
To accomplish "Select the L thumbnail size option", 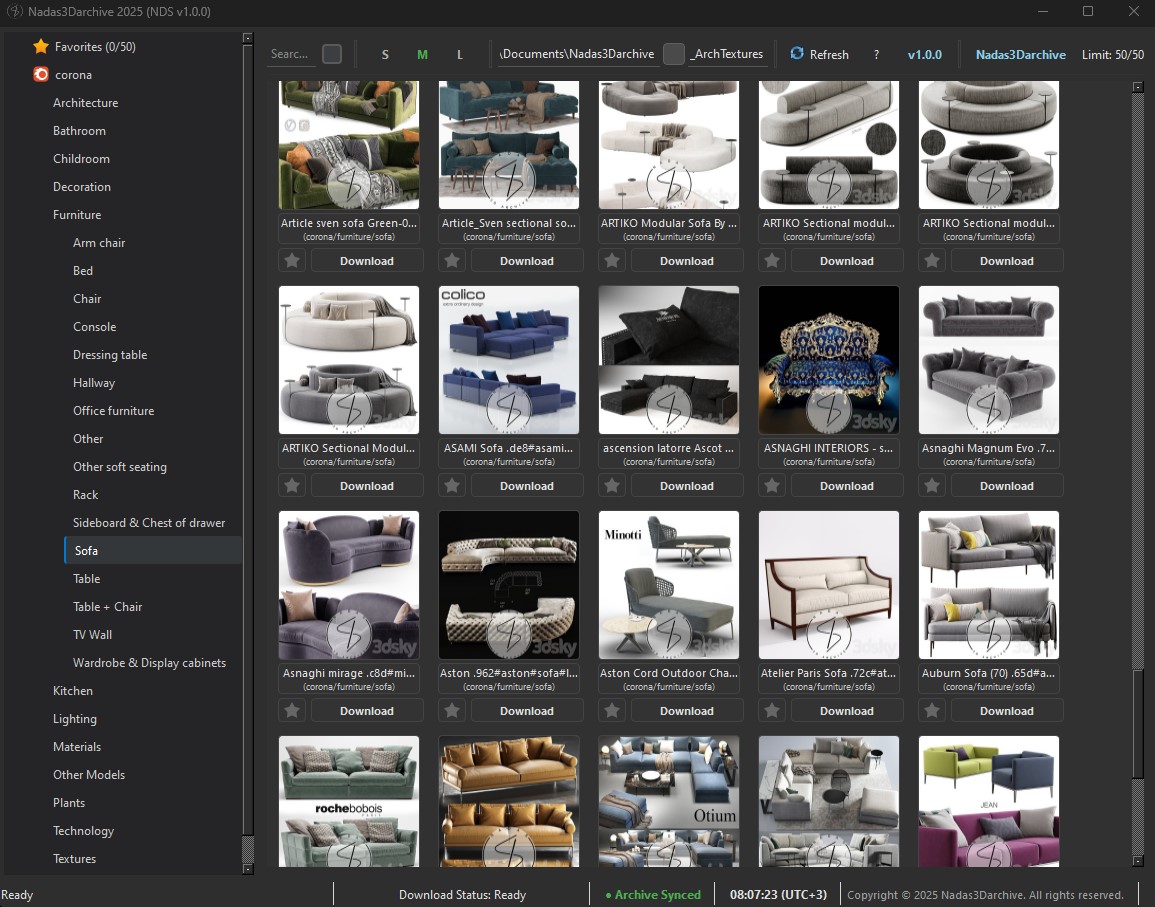I will click(x=460, y=55).
